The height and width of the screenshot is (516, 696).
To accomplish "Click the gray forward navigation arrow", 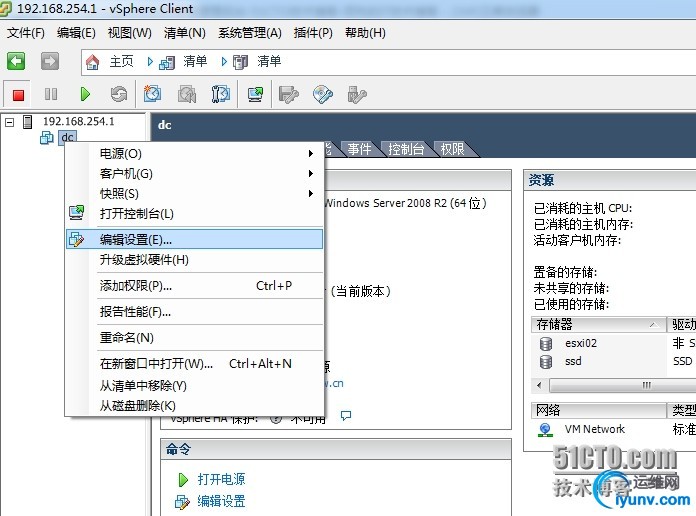I will click(49, 61).
